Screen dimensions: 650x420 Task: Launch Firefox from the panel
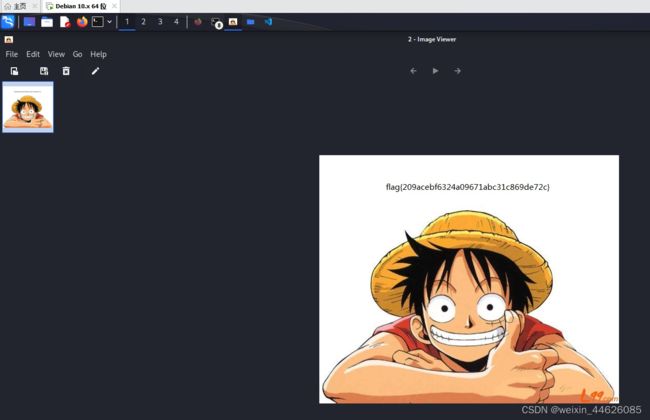82,22
